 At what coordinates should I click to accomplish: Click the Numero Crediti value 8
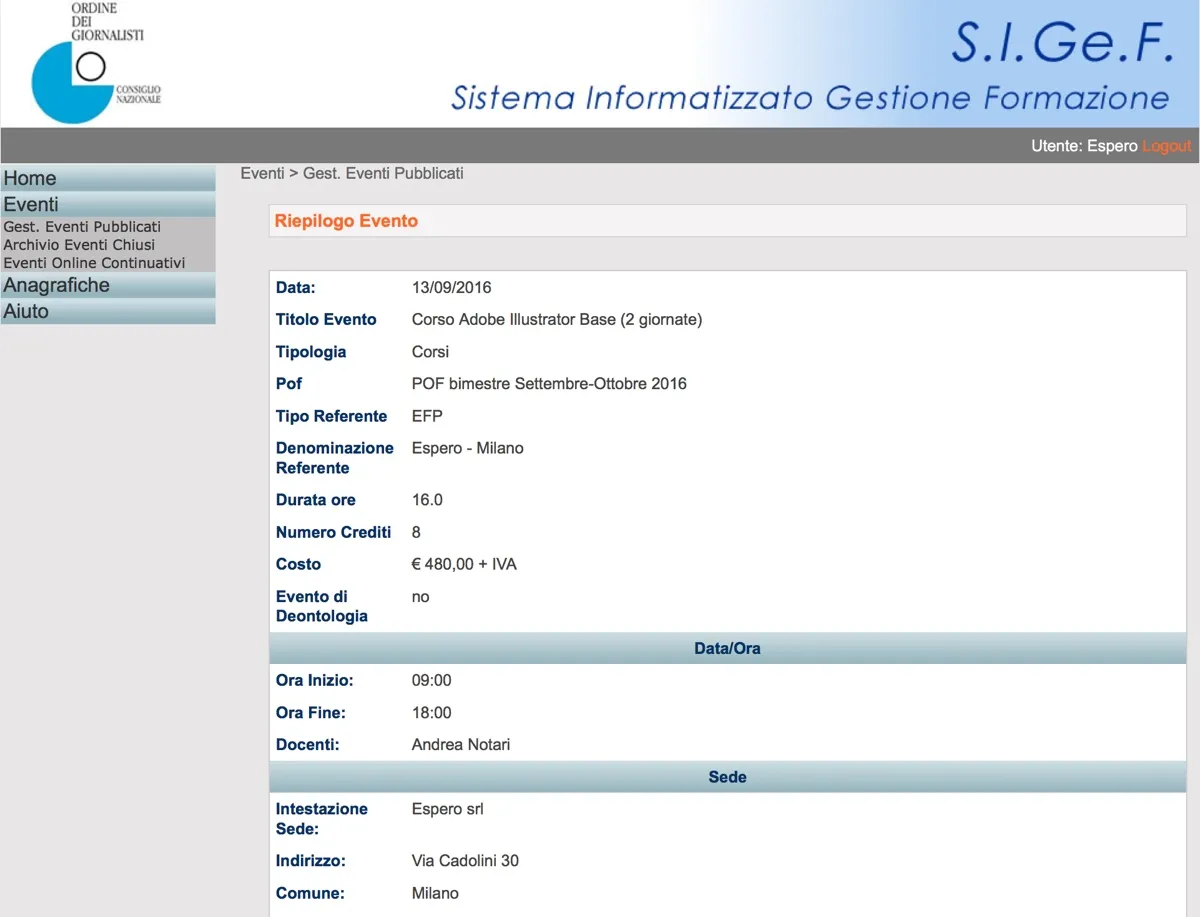(416, 532)
